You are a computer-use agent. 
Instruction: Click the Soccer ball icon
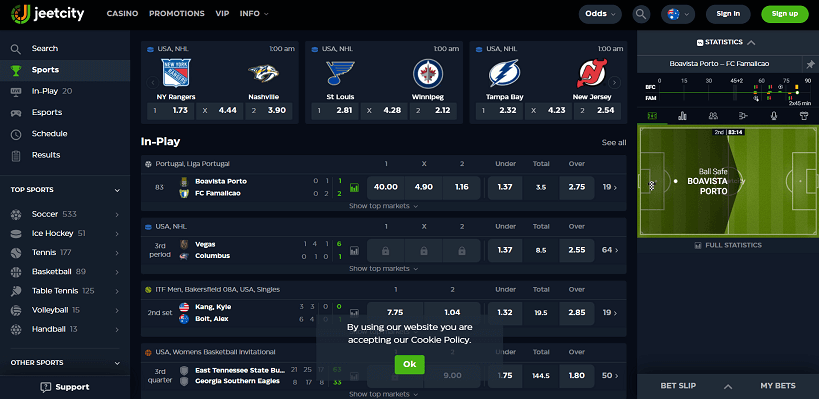(16, 214)
